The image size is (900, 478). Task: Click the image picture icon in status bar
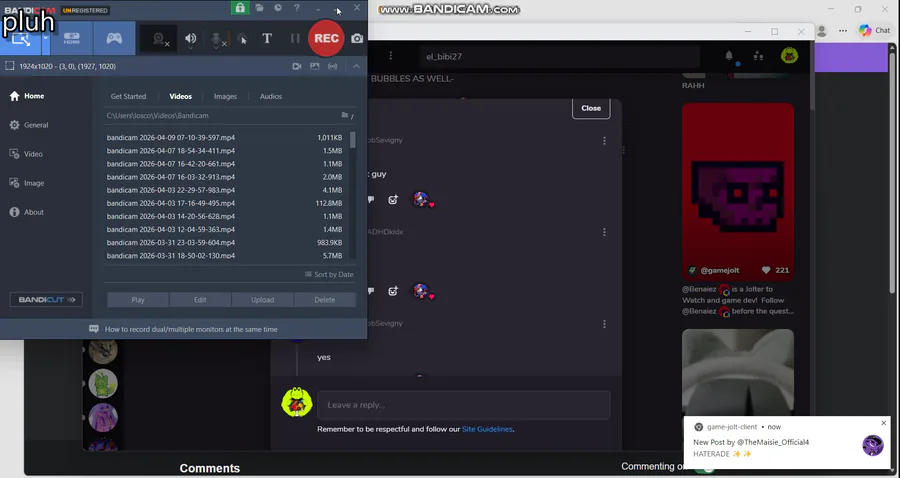pyautogui.click(x=315, y=66)
